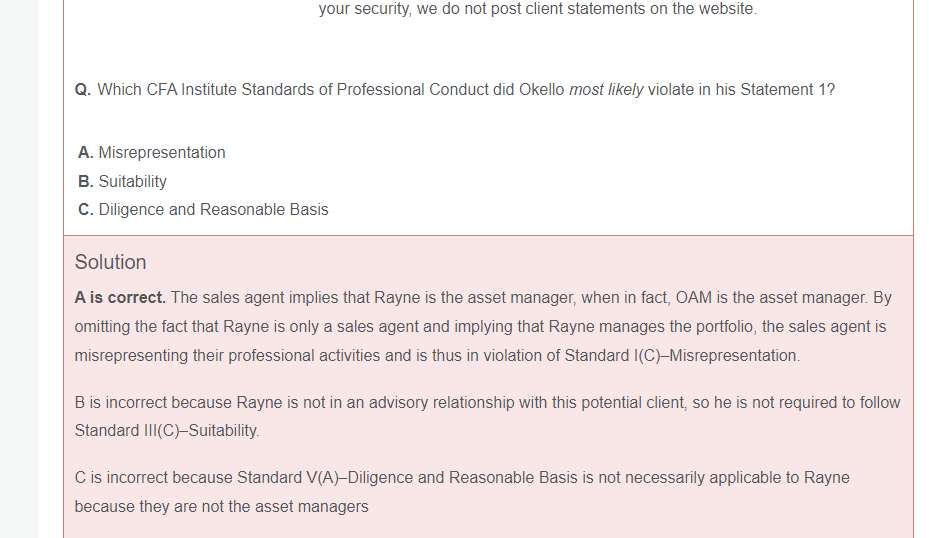Click "Standard I(C)–Misrepresentation" in the solution
Image resolution: width=929 pixels, height=538 pixels.
coord(681,356)
